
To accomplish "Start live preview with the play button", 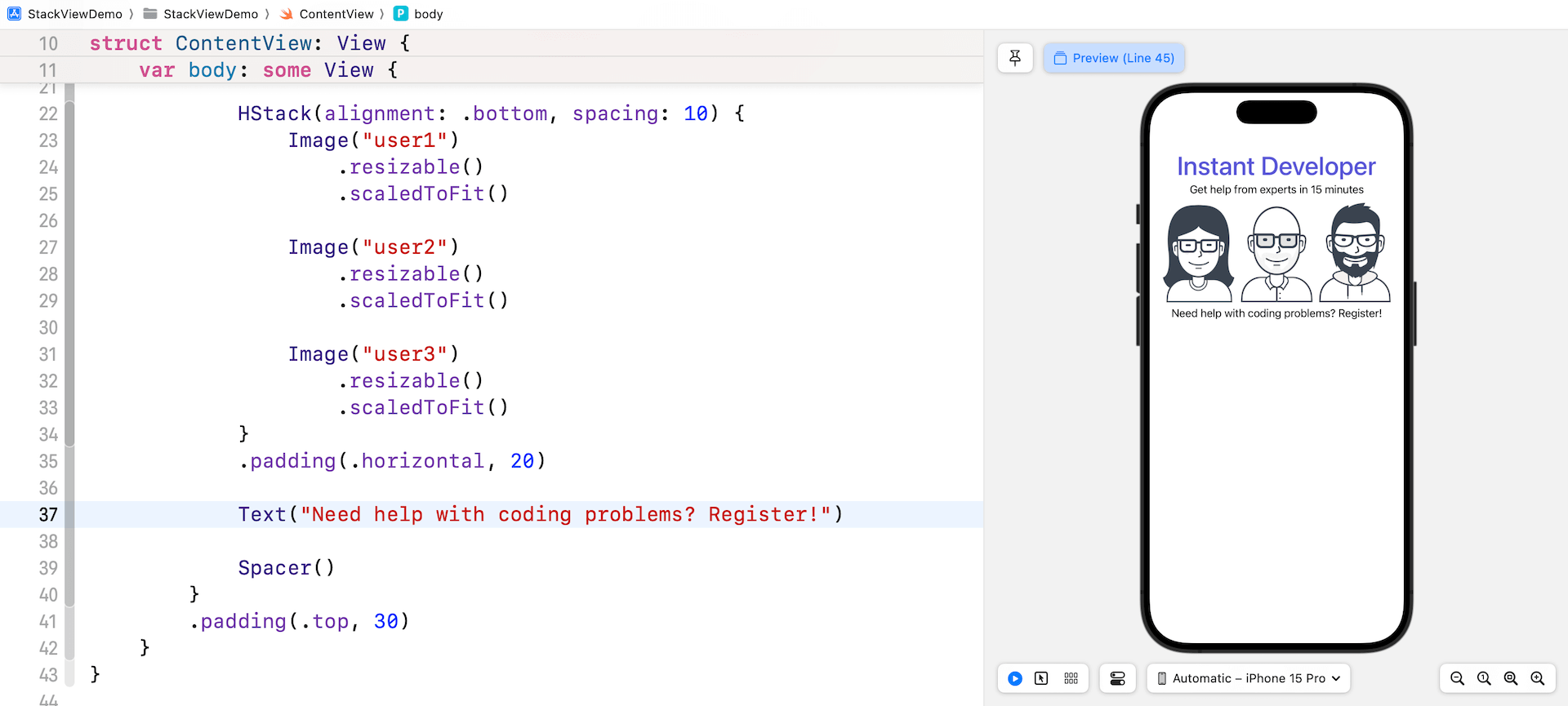I will (x=1015, y=678).
